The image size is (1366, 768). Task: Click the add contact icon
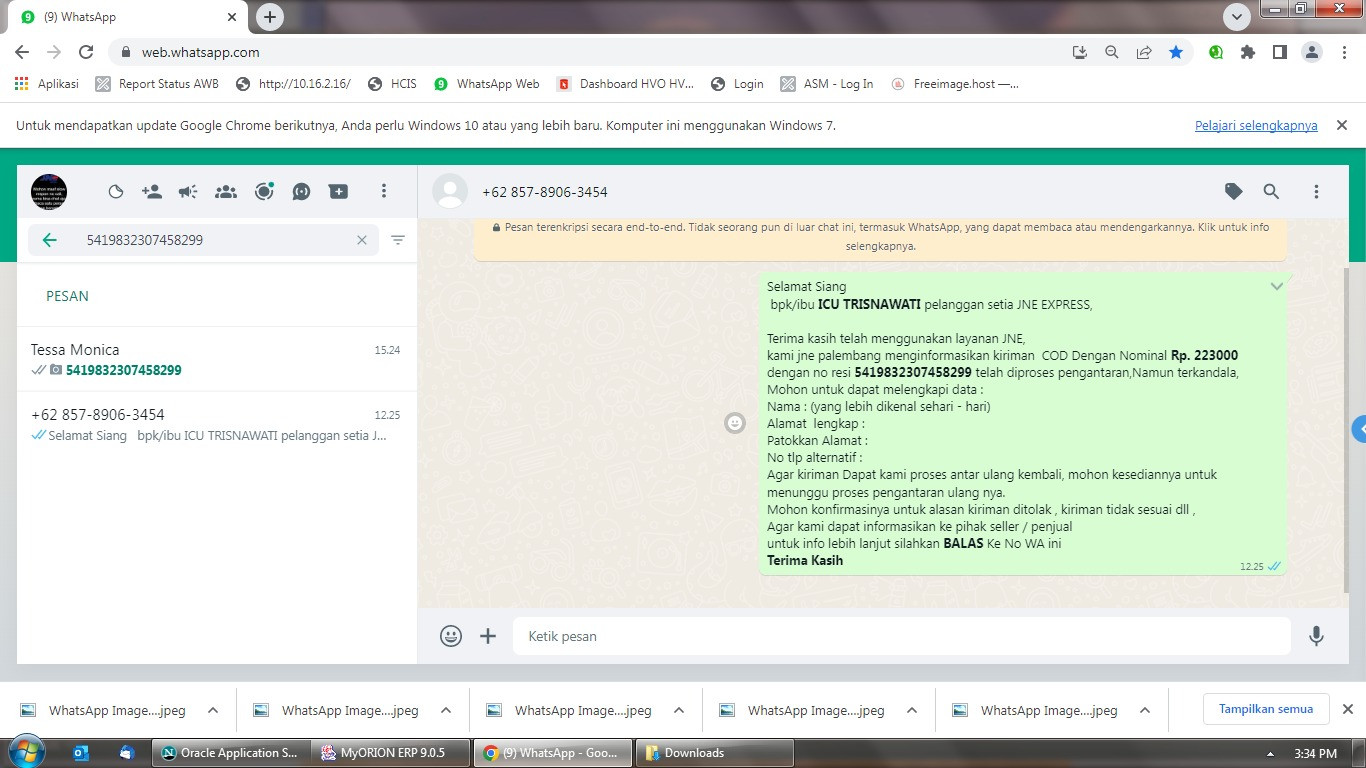(152, 191)
